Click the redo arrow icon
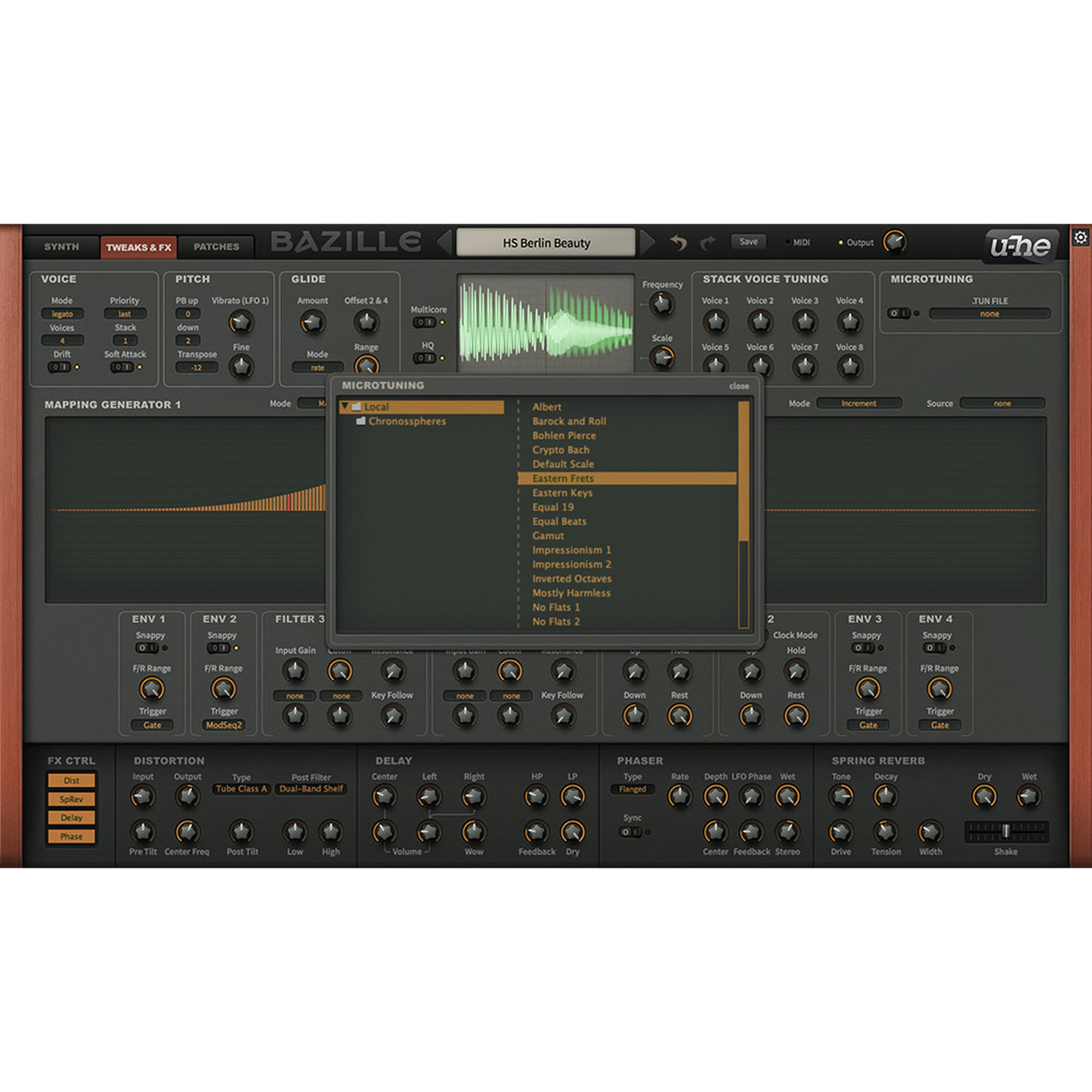This screenshot has height=1092, width=1092. click(707, 243)
